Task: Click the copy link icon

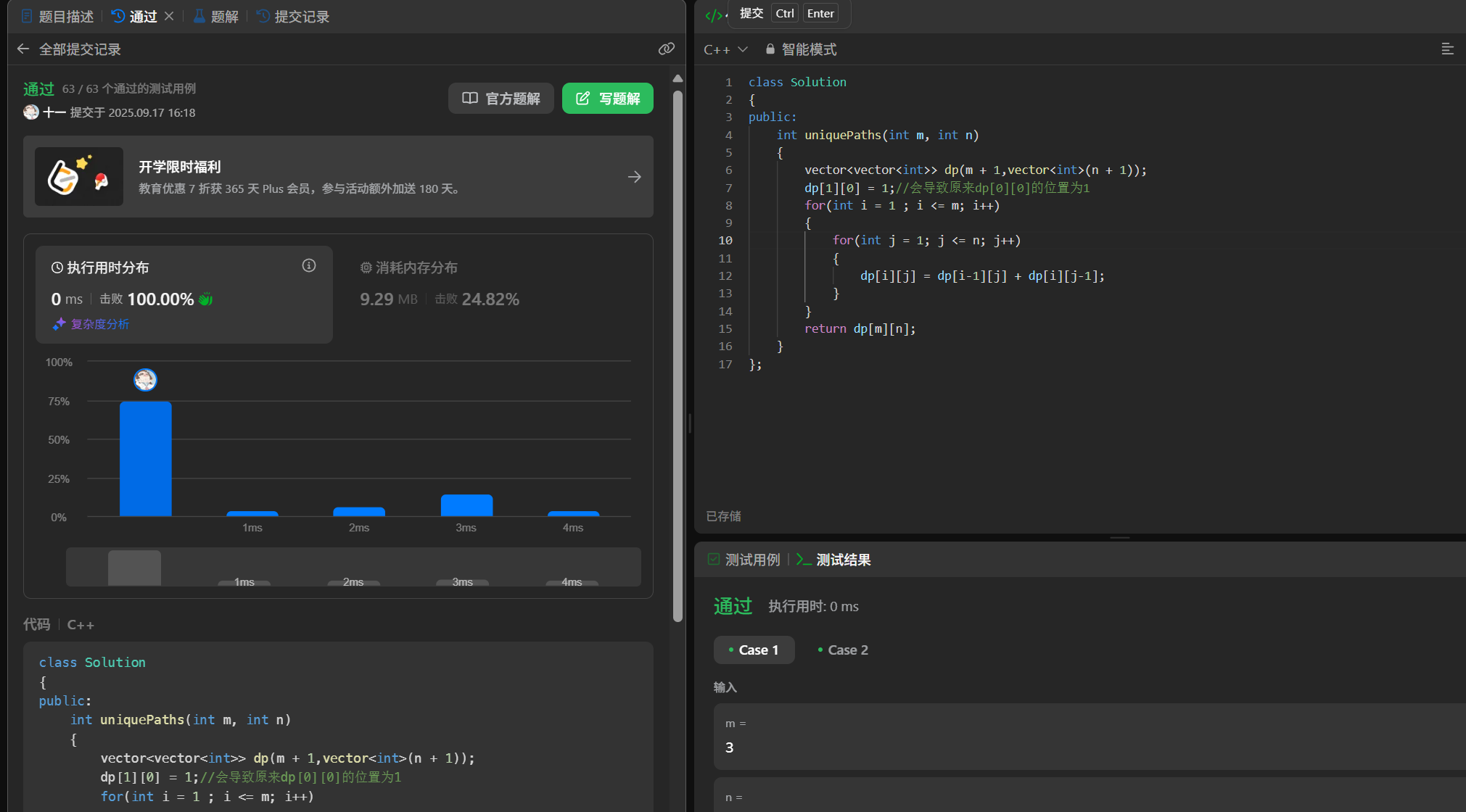Action: [666, 49]
